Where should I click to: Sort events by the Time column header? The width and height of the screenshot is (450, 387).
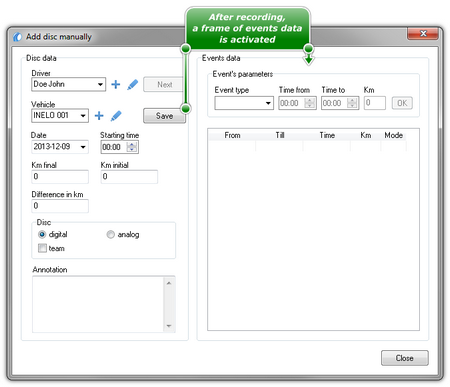click(x=327, y=135)
